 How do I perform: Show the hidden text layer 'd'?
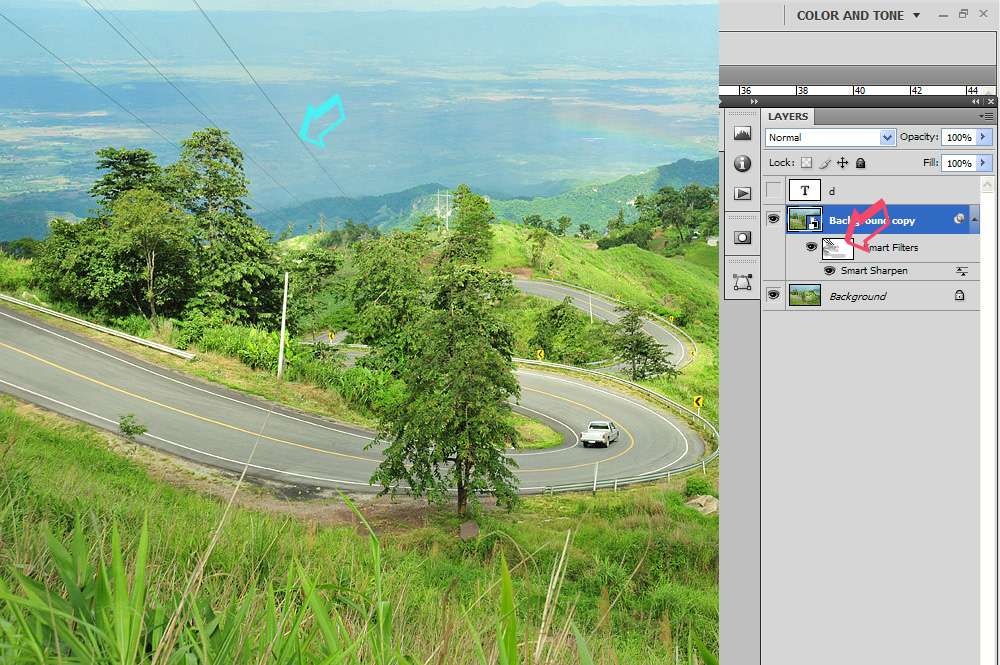tap(773, 191)
